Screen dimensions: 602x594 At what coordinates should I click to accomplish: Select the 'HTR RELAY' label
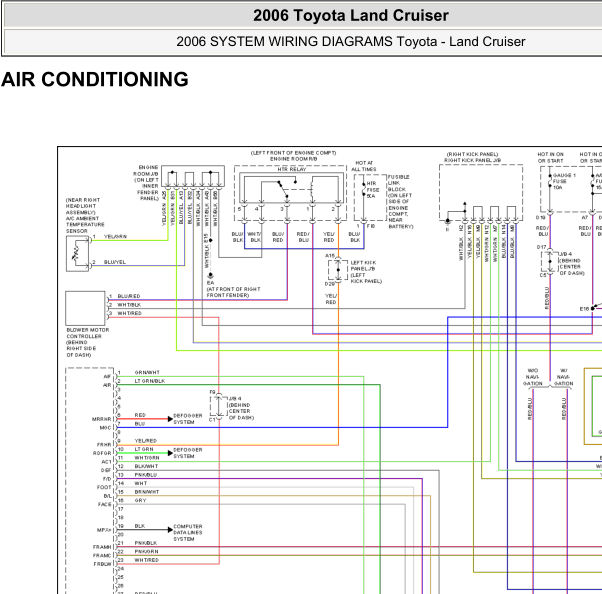pos(292,169)
